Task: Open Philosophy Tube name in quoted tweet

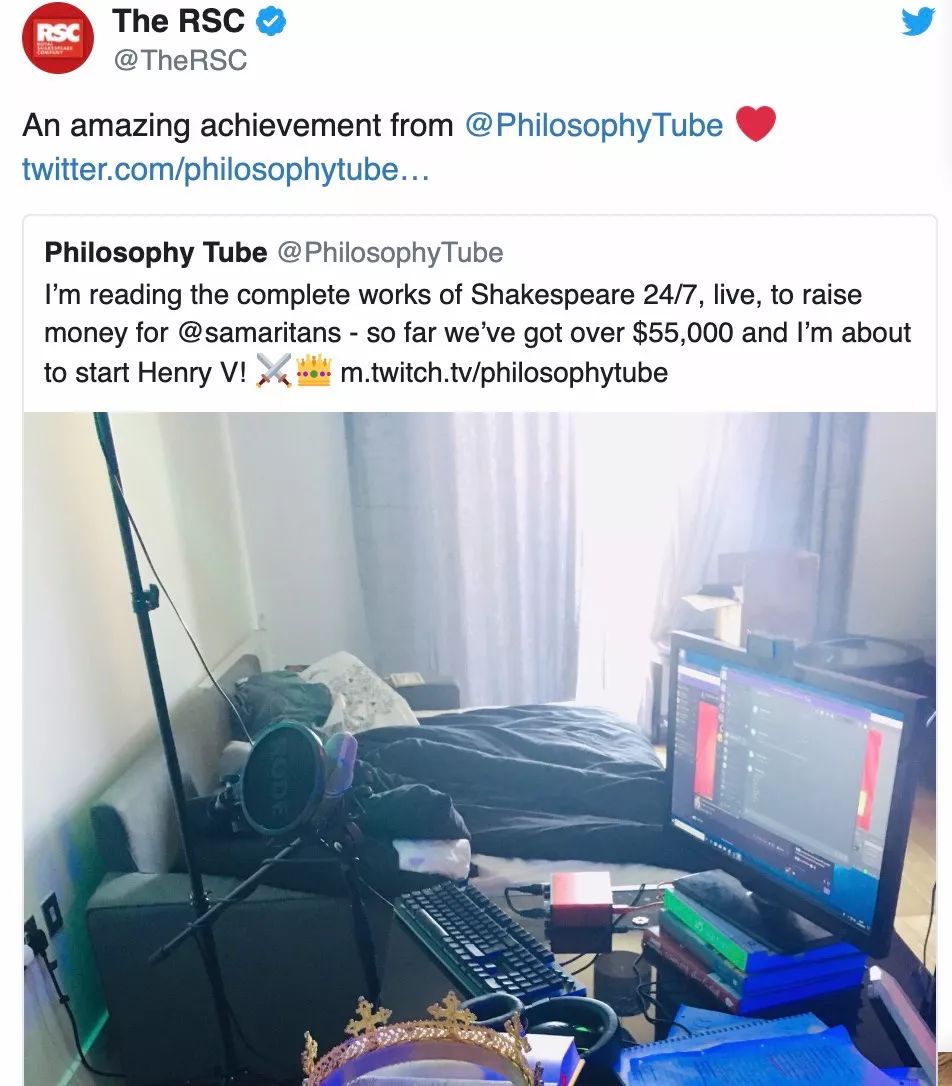Action: pyautogui.click(x=156, y=252)
